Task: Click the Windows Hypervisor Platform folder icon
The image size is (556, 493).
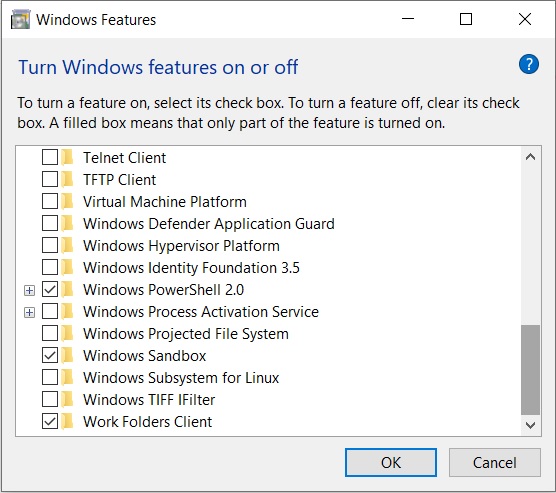Action: (x=67, y=245)
